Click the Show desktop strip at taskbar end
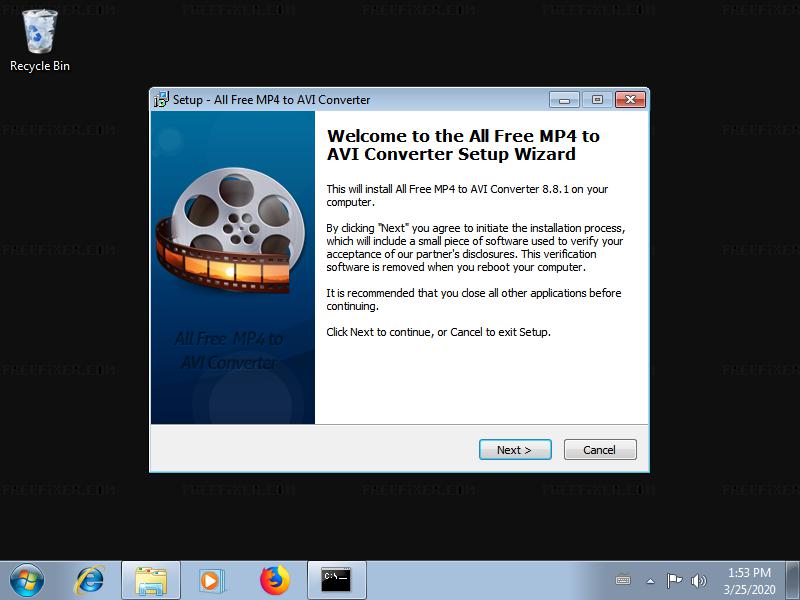Viewport: 800px width, 600px height. click(794, 580)
